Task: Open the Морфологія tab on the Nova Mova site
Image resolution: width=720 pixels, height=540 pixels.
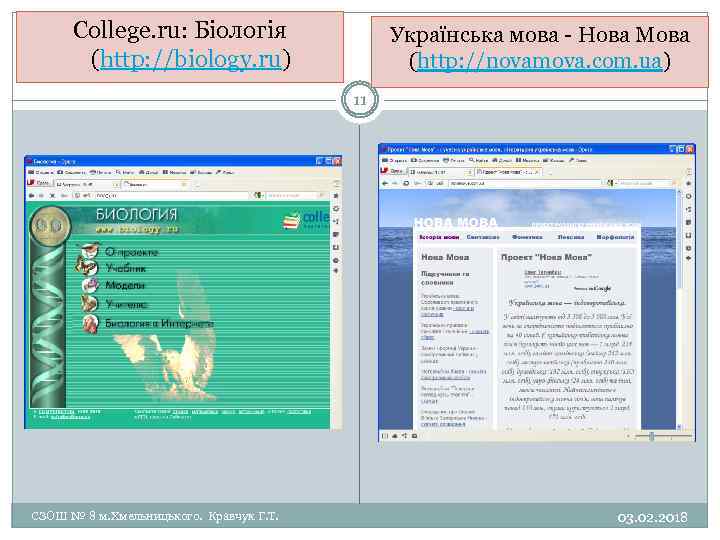Action: [x=615, y=237]
